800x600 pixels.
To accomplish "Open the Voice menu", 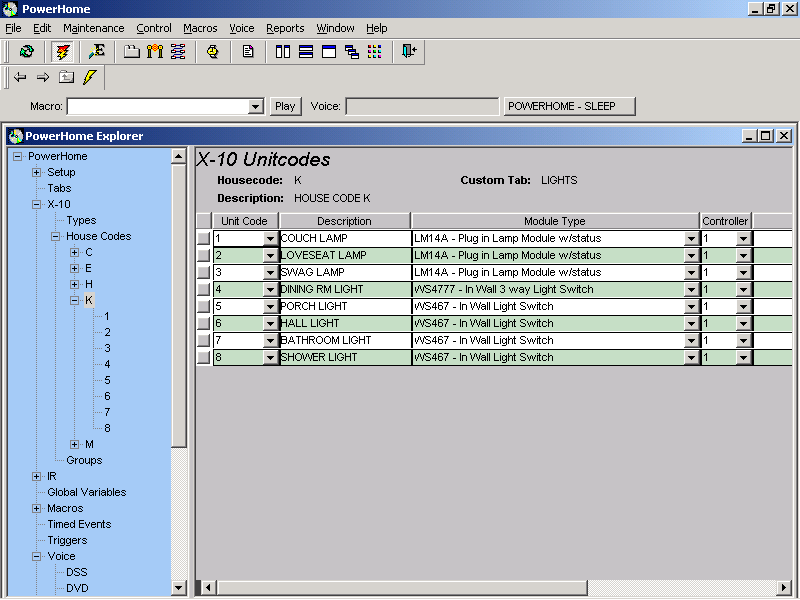I will (241, 28).
